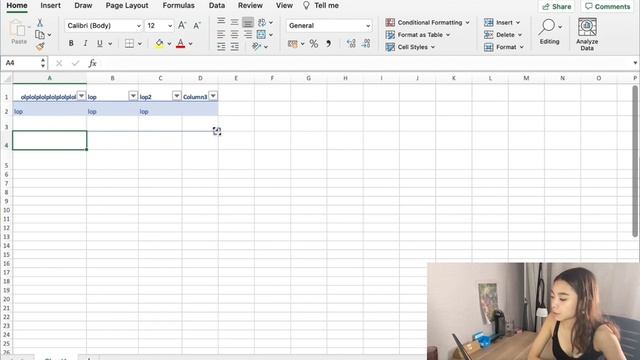
Task: Click the text Orientation icon
Action: click(256, 47)
